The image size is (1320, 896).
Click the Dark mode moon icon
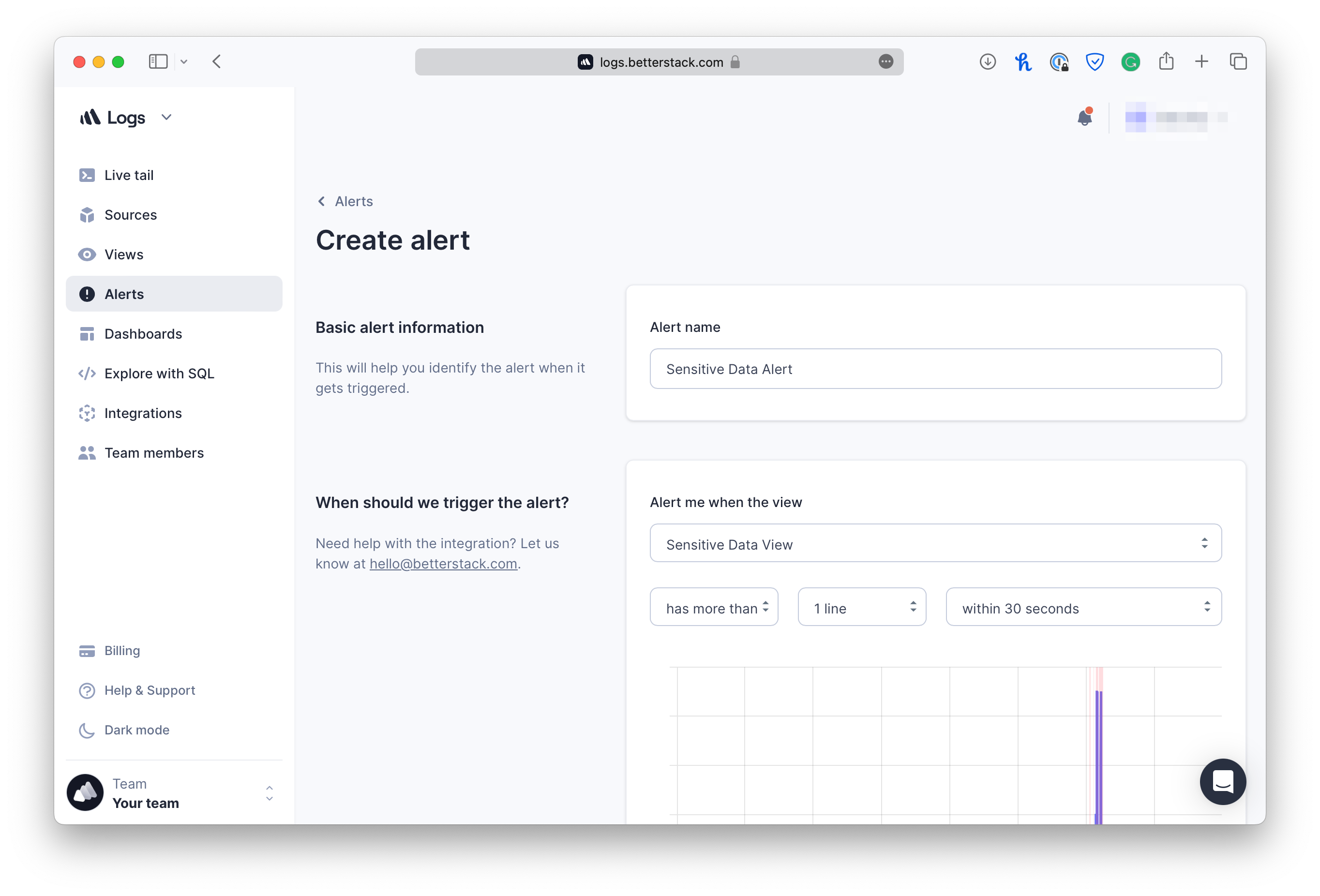click(87, 730)
